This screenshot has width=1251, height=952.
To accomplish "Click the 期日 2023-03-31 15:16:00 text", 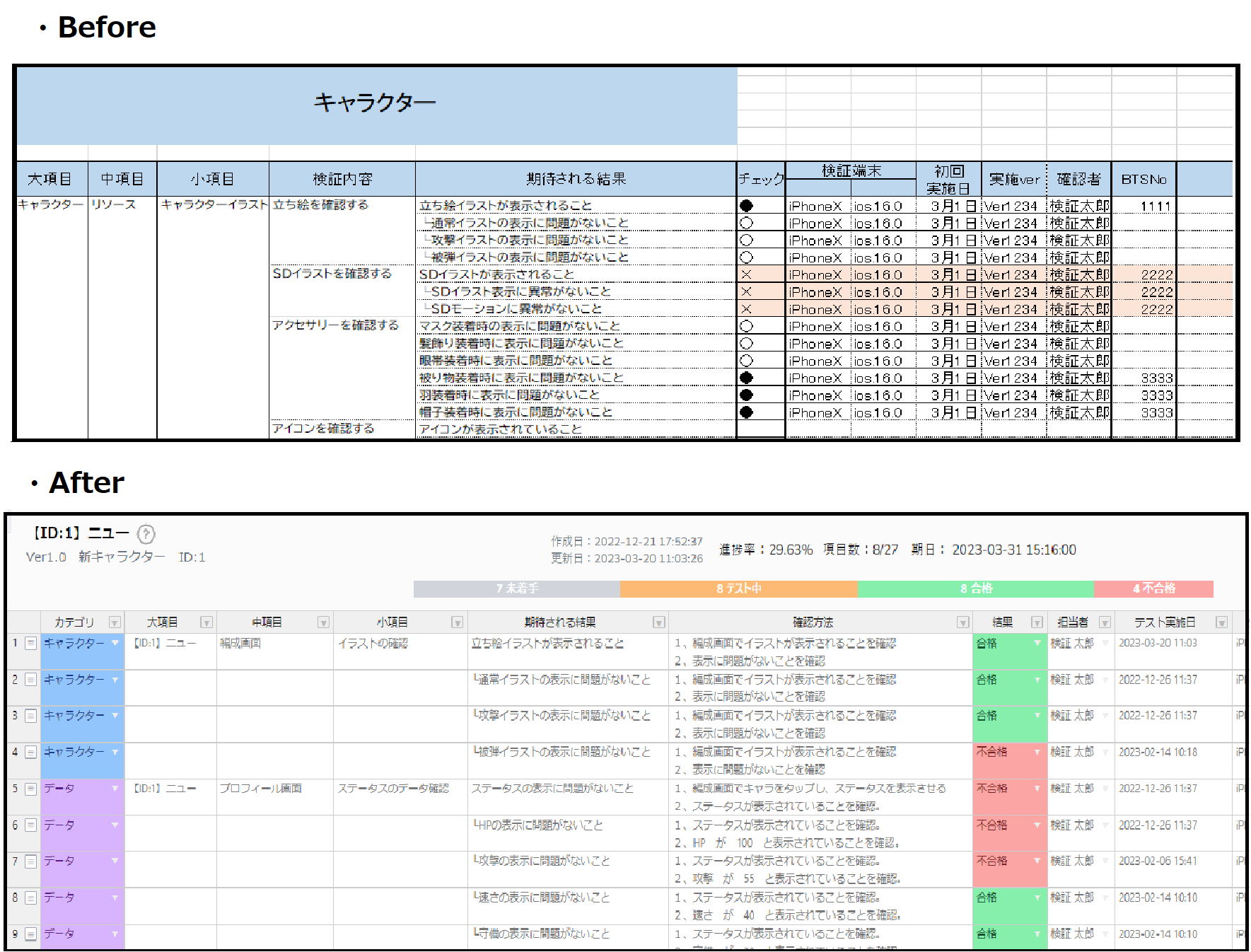I will coord(994,550).
